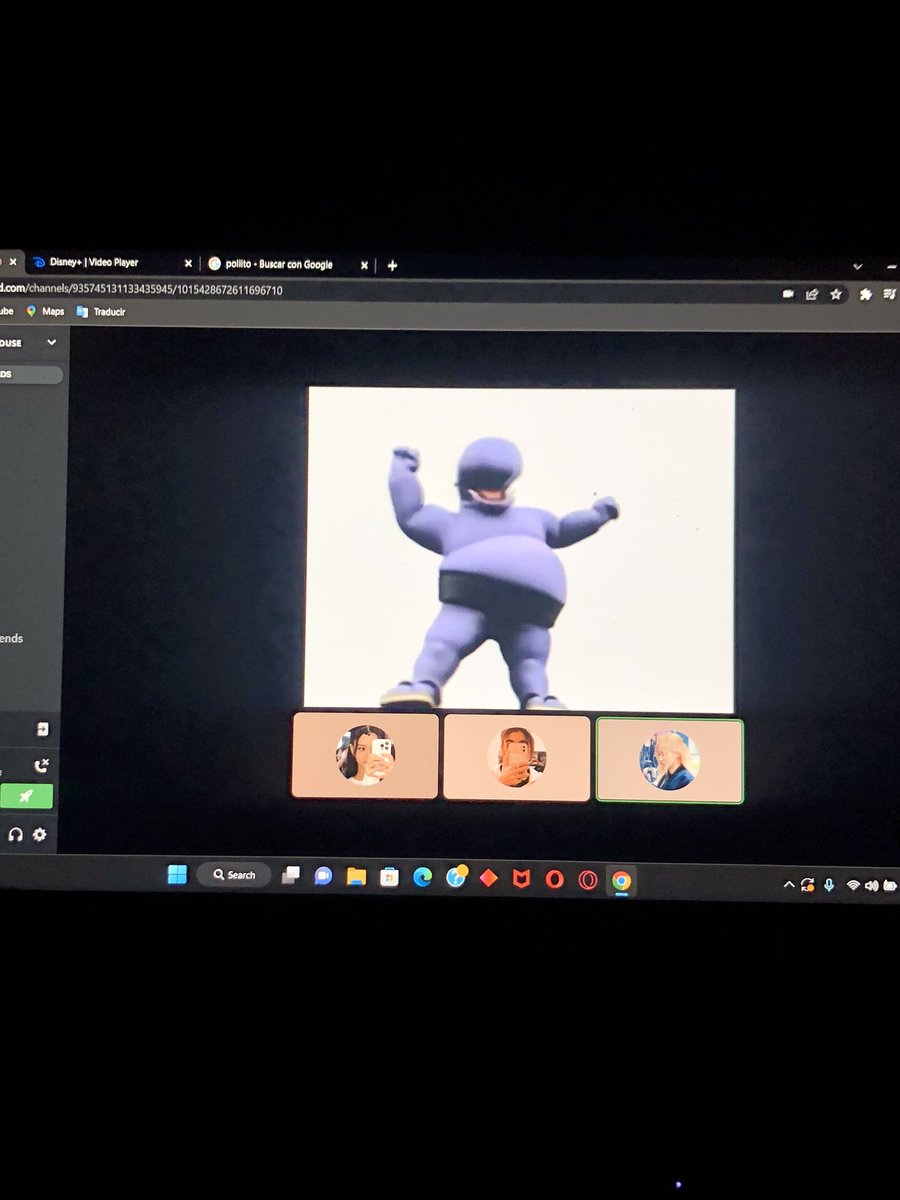Show hidden system tray icons
The height and width of the screenshot is (1200, 900).
[x=788, y=885]
